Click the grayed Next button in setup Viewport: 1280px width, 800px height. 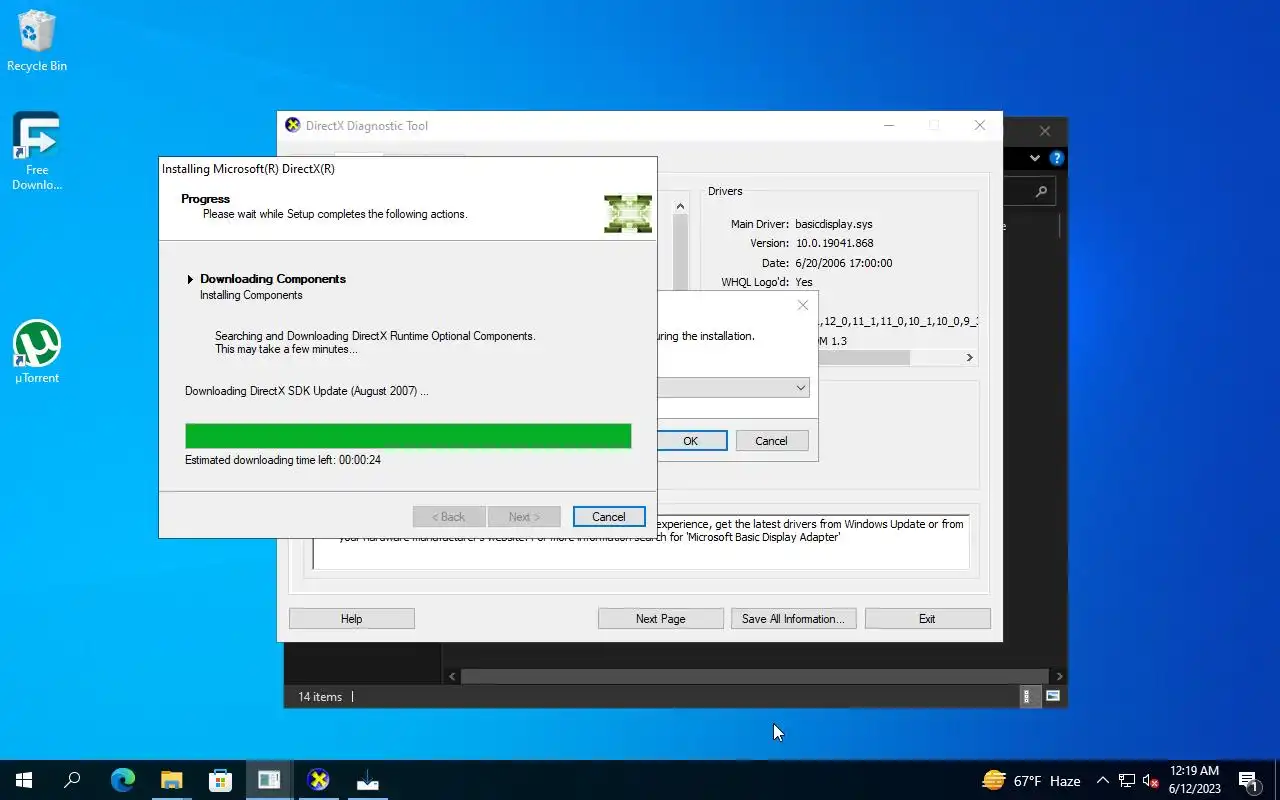524,517
